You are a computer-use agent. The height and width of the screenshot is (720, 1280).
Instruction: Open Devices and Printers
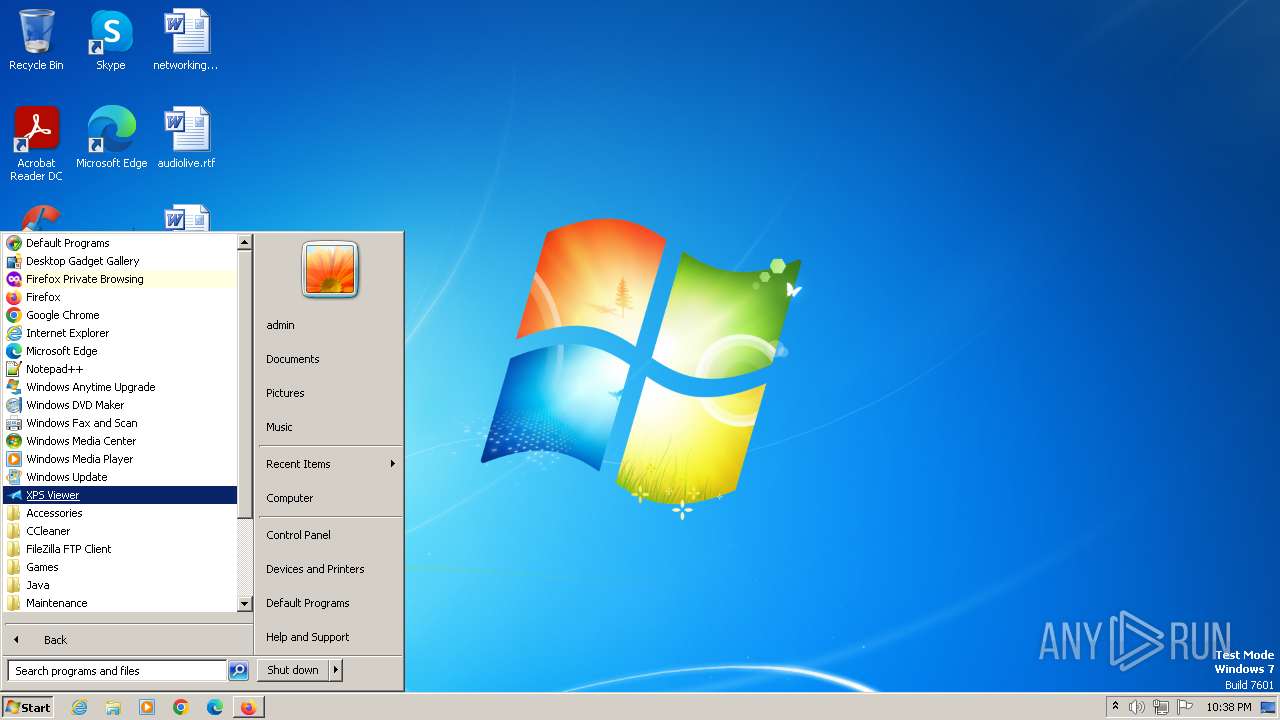[x=330, y=569]
